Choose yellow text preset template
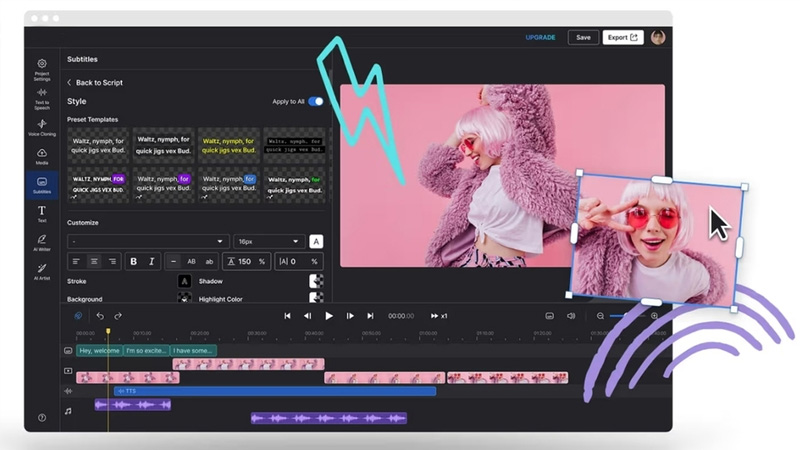Viewport: 800px width, 450px height. click(x=229, y=145)
